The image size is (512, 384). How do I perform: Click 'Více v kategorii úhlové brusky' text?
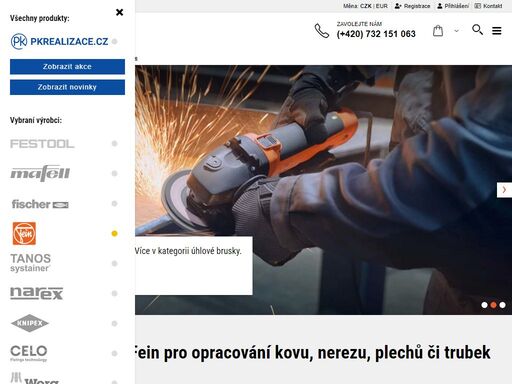188,251
